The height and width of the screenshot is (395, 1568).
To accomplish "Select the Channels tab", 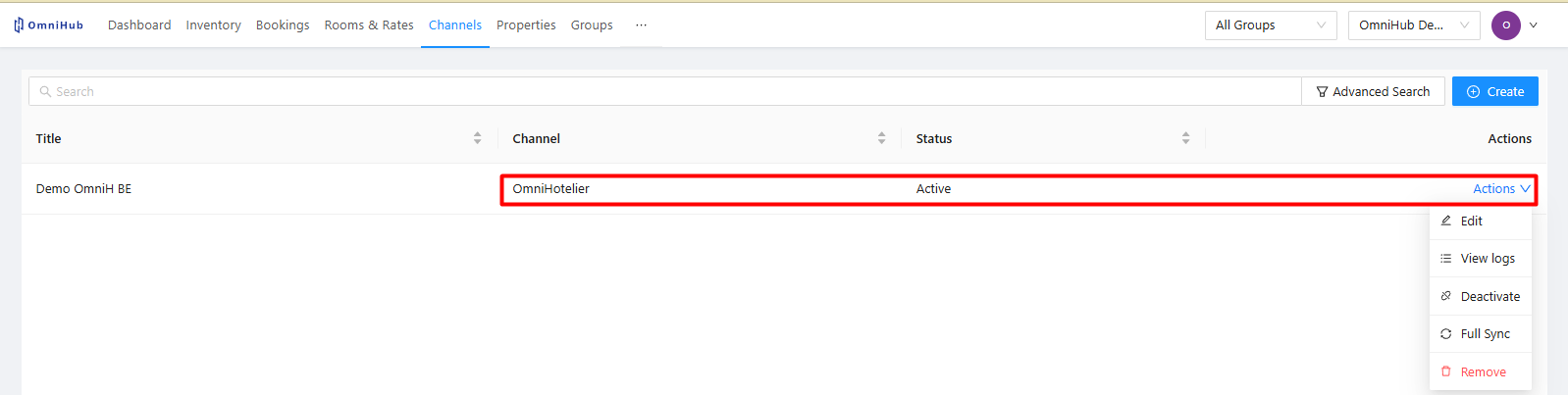I will click(x=455, y=25).
